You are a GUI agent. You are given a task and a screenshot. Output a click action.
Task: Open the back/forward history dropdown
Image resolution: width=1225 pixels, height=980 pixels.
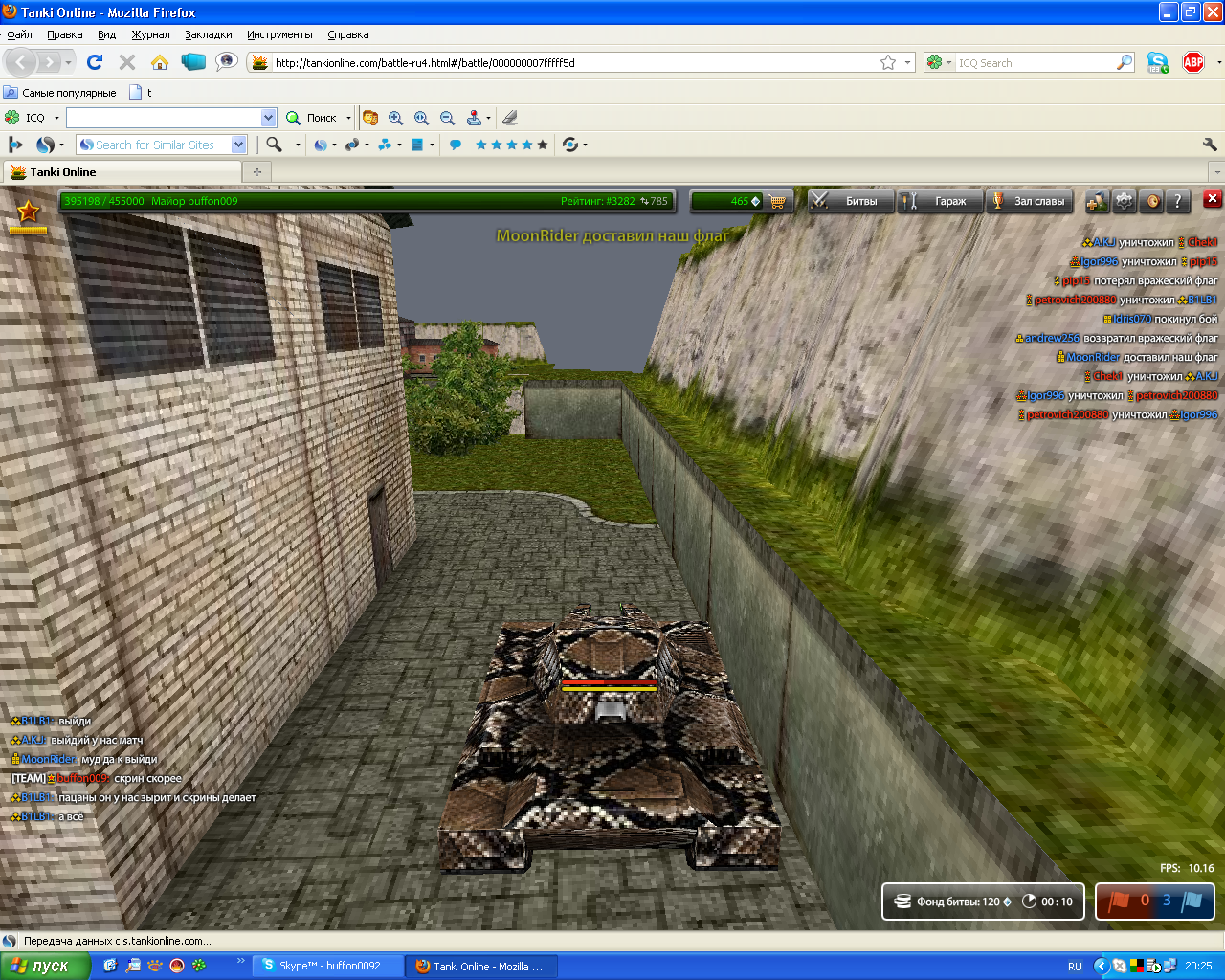[68, 63]
